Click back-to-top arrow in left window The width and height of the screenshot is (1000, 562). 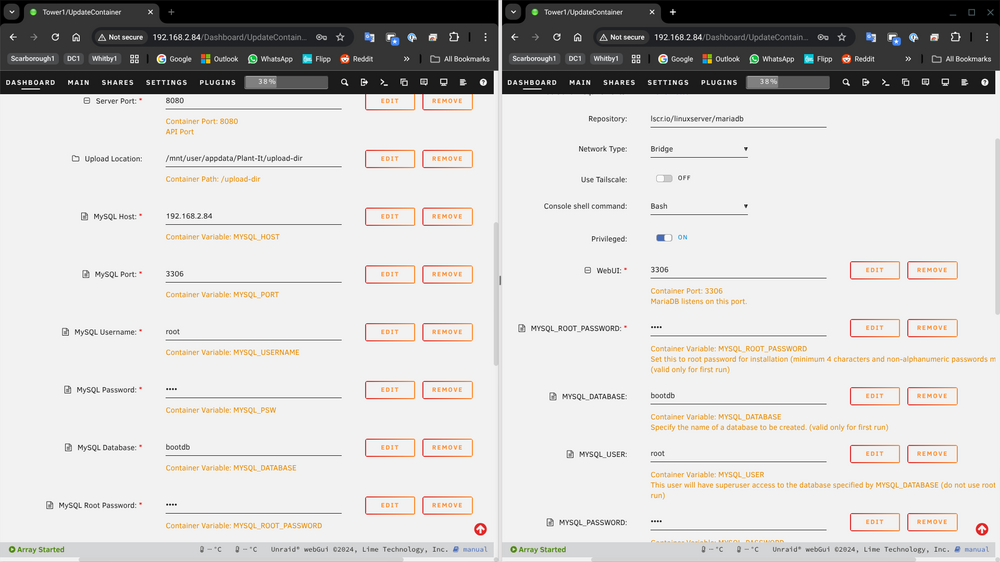pyautogui.click(x=480, y=529)
